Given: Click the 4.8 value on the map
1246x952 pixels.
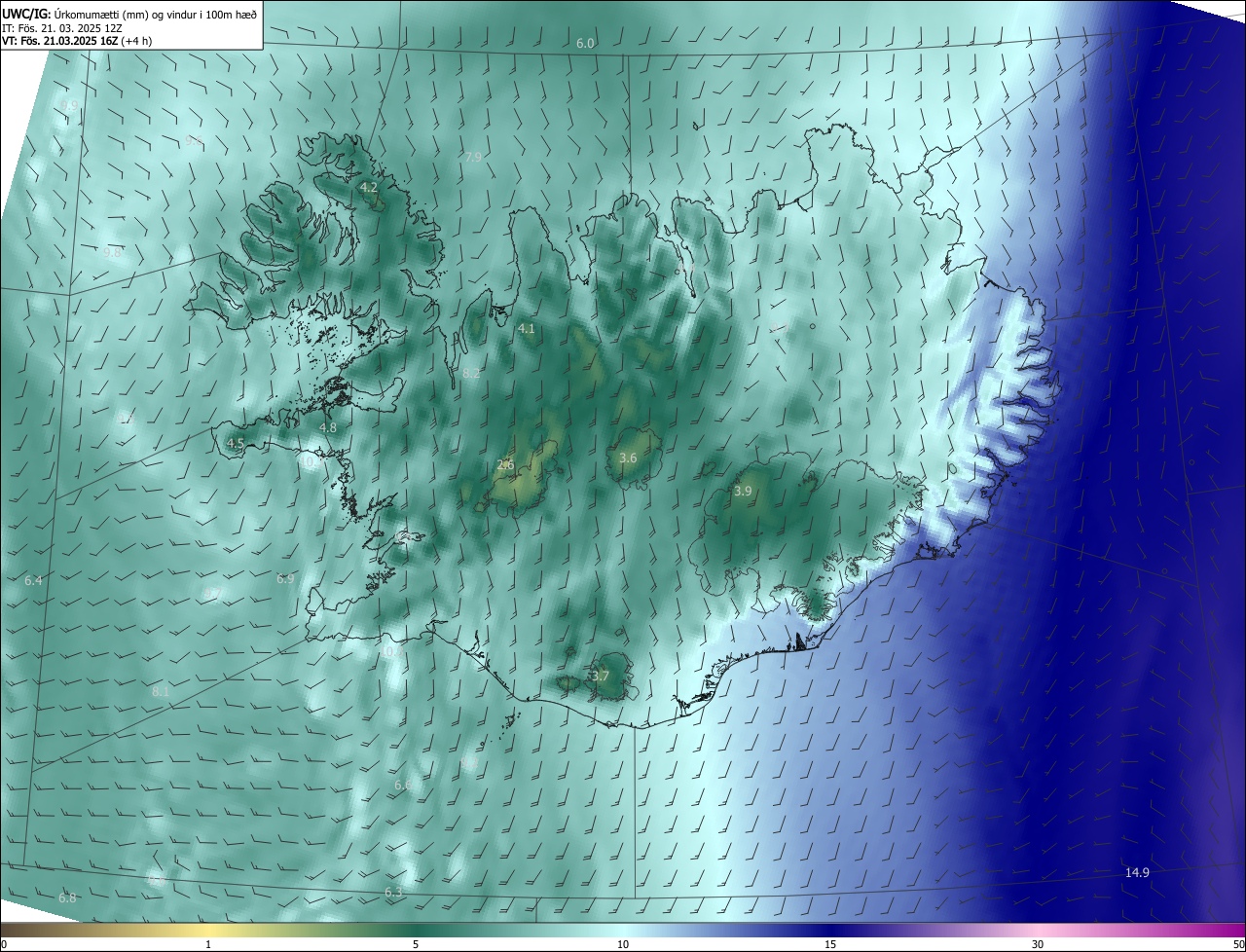Looking at the screenshot, I should [328, 427].
